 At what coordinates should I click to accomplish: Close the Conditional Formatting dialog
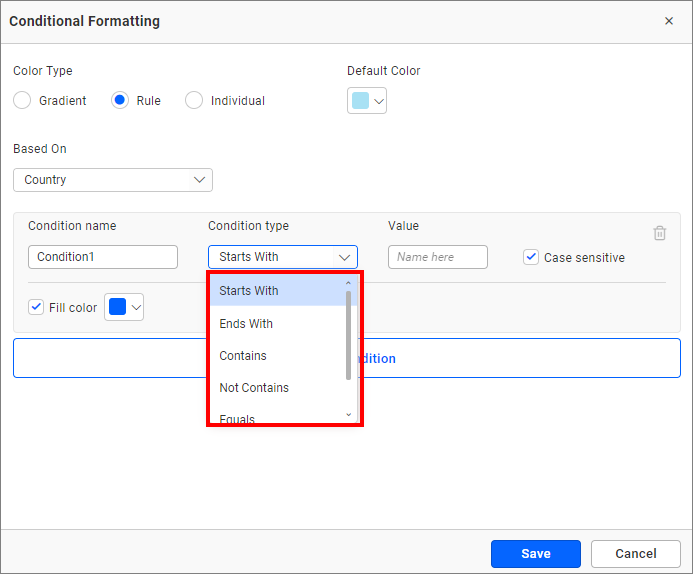click(x=669, y=21)
